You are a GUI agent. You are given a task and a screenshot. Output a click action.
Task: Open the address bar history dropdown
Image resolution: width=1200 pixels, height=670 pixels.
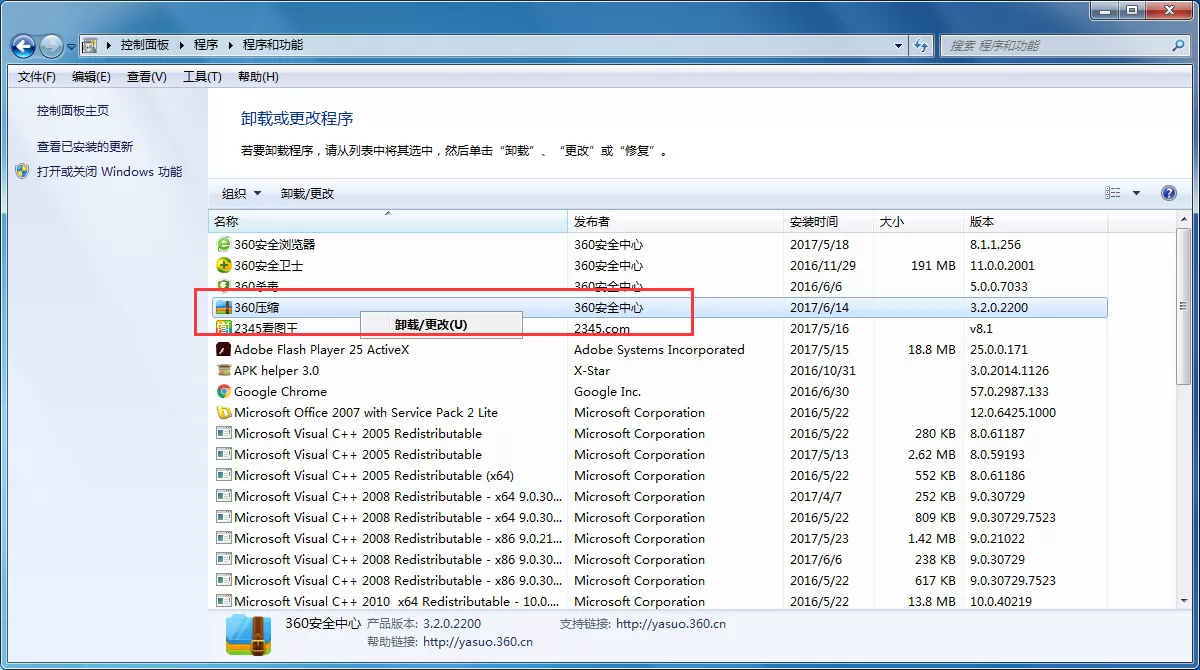tap(900, 46)
